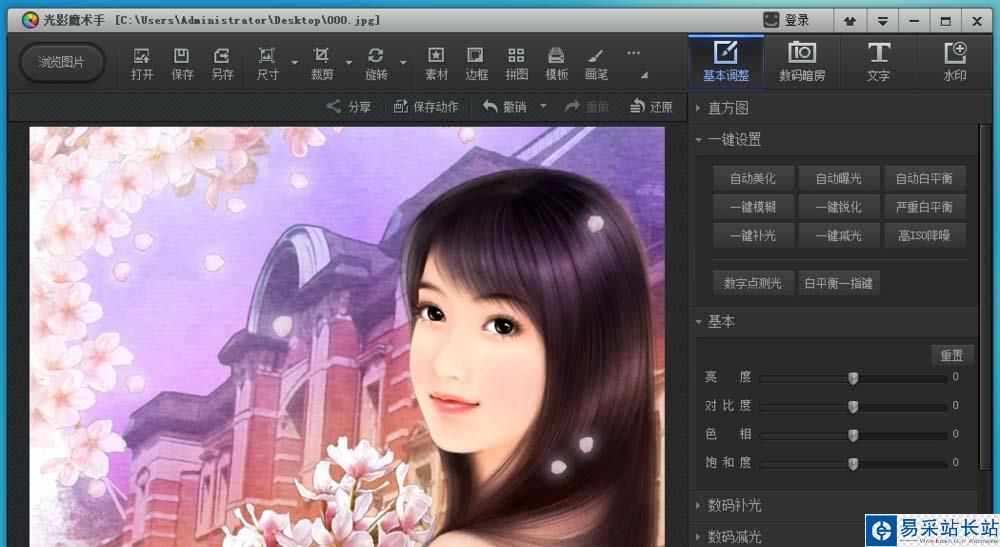Apply 自动白平衡 auto white balance

tap(924, 179)
